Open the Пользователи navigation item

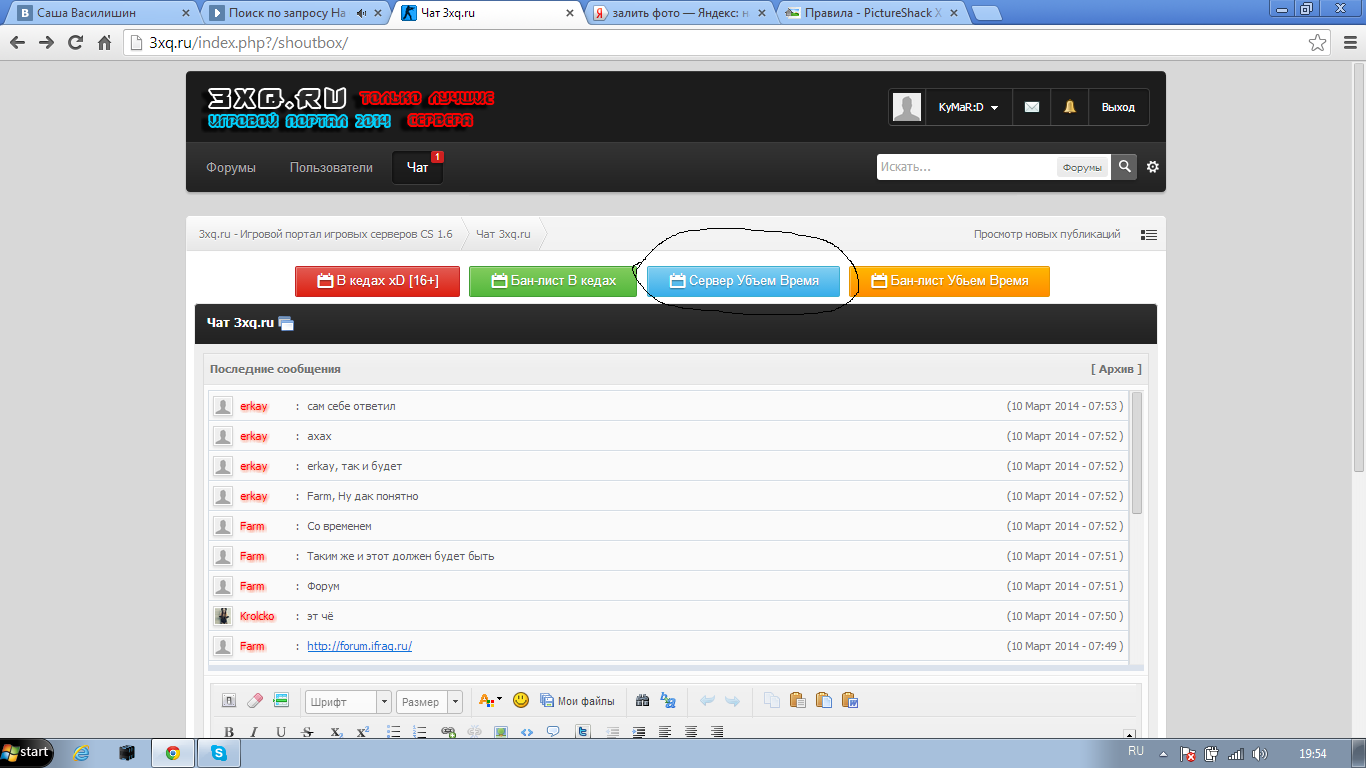click(331, 167)
